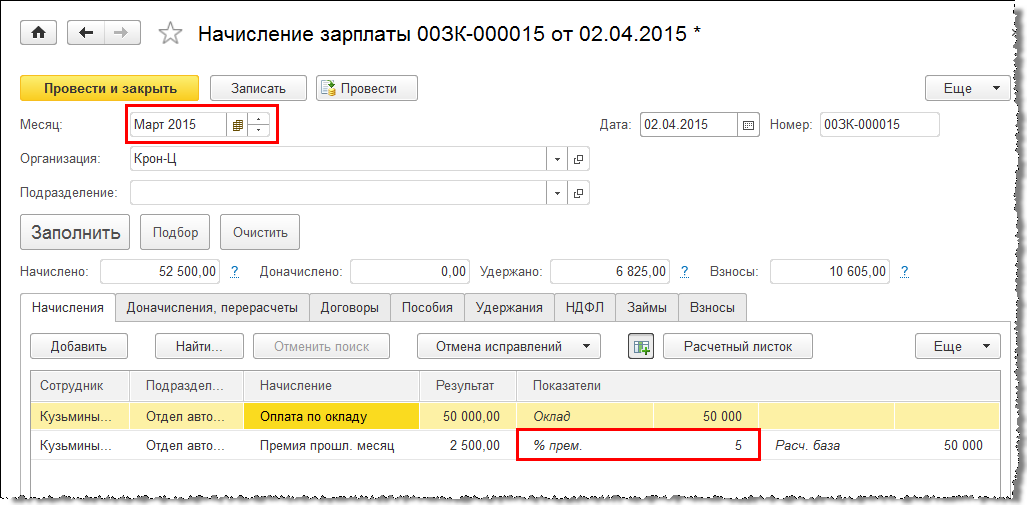Click the Заполнить button
The height and width of the screenshot is (505, 1027).
tap(76, 233)
